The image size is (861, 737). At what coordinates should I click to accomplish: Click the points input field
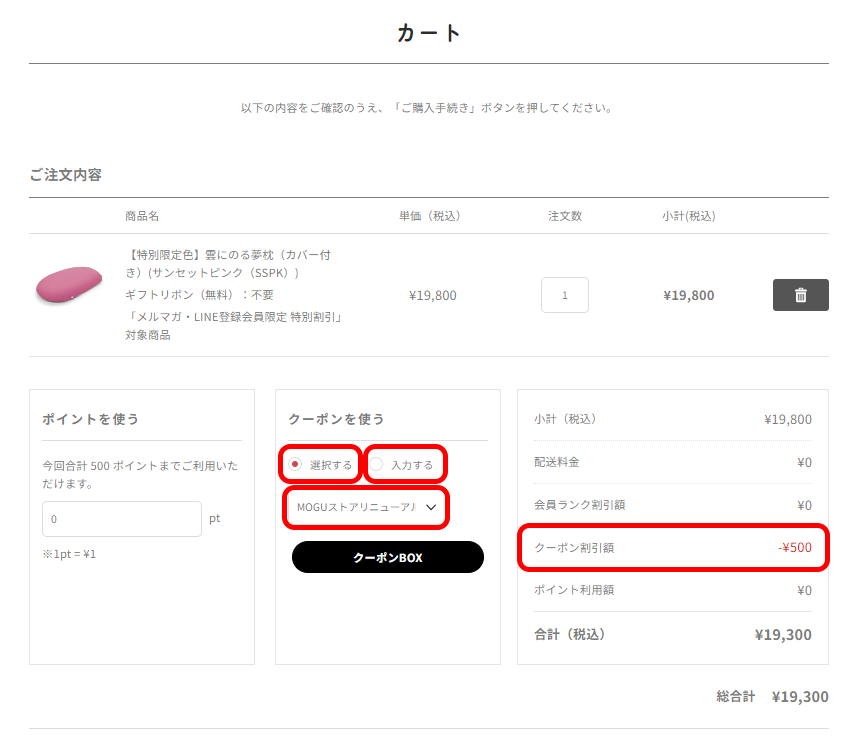[122, 519]
